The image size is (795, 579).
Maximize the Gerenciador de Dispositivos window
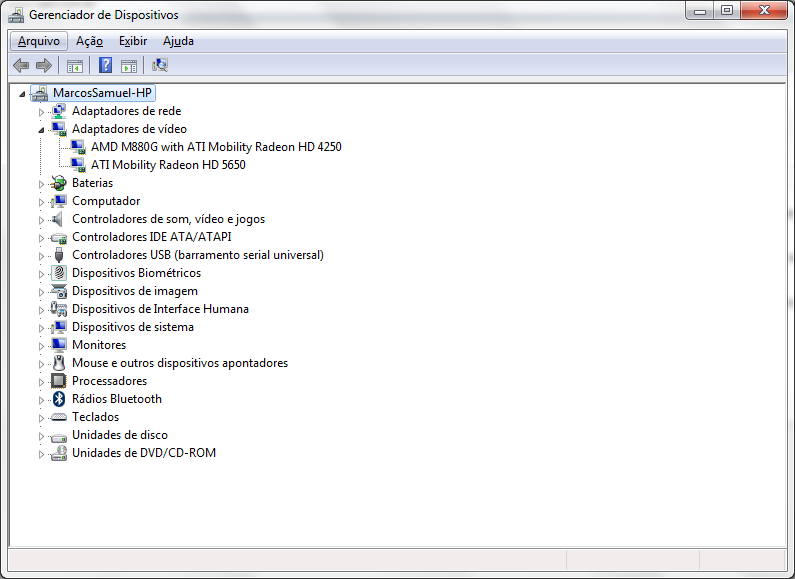pos(727,11)
